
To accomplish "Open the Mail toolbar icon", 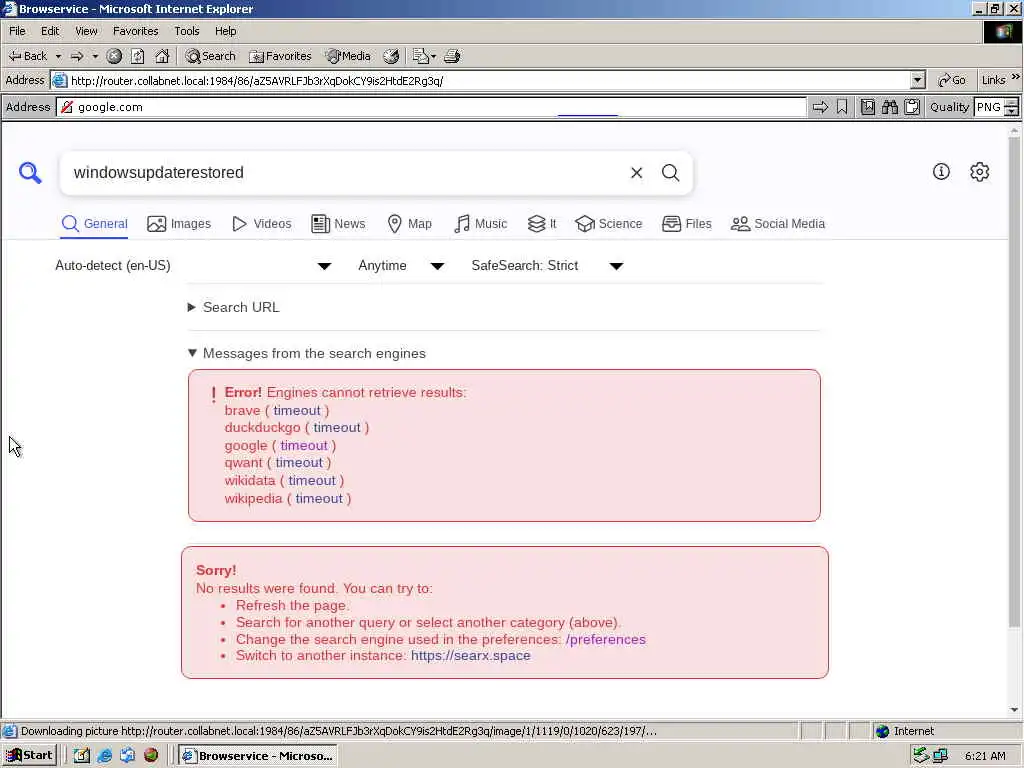I will [x=423, y=56].
